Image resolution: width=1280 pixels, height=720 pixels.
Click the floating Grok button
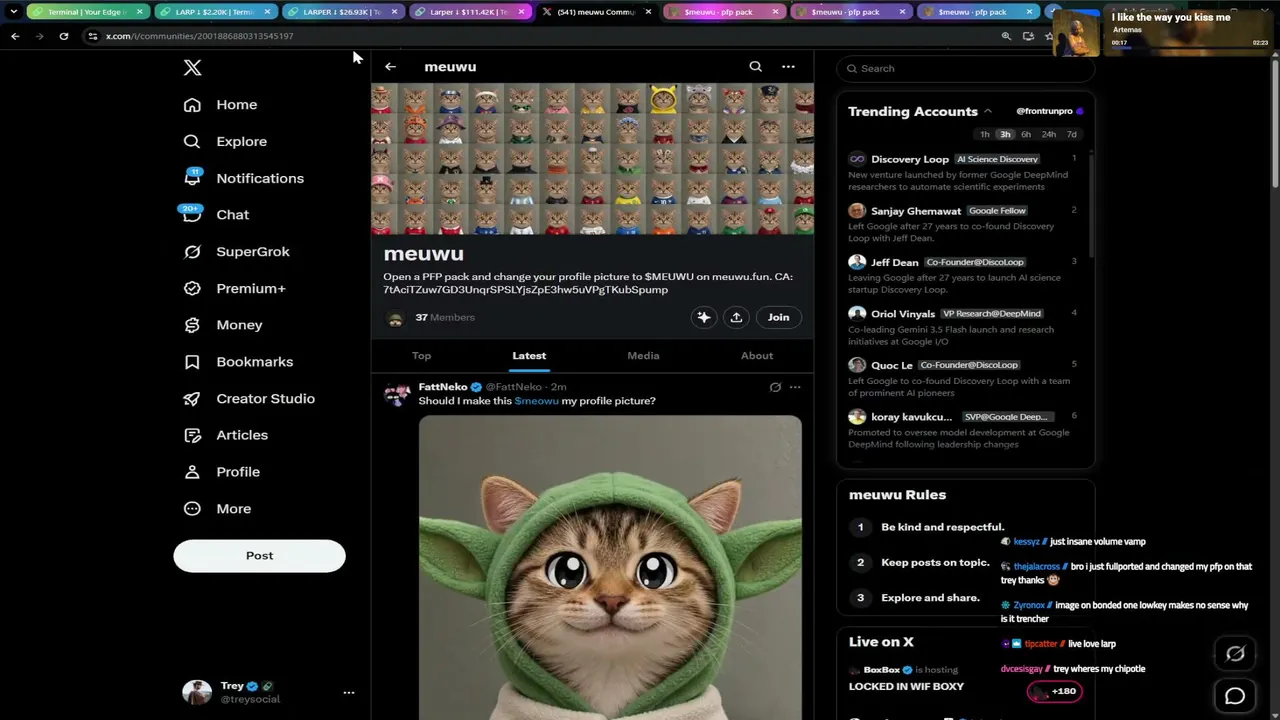pyautogui.click(x=1235, y=654)
